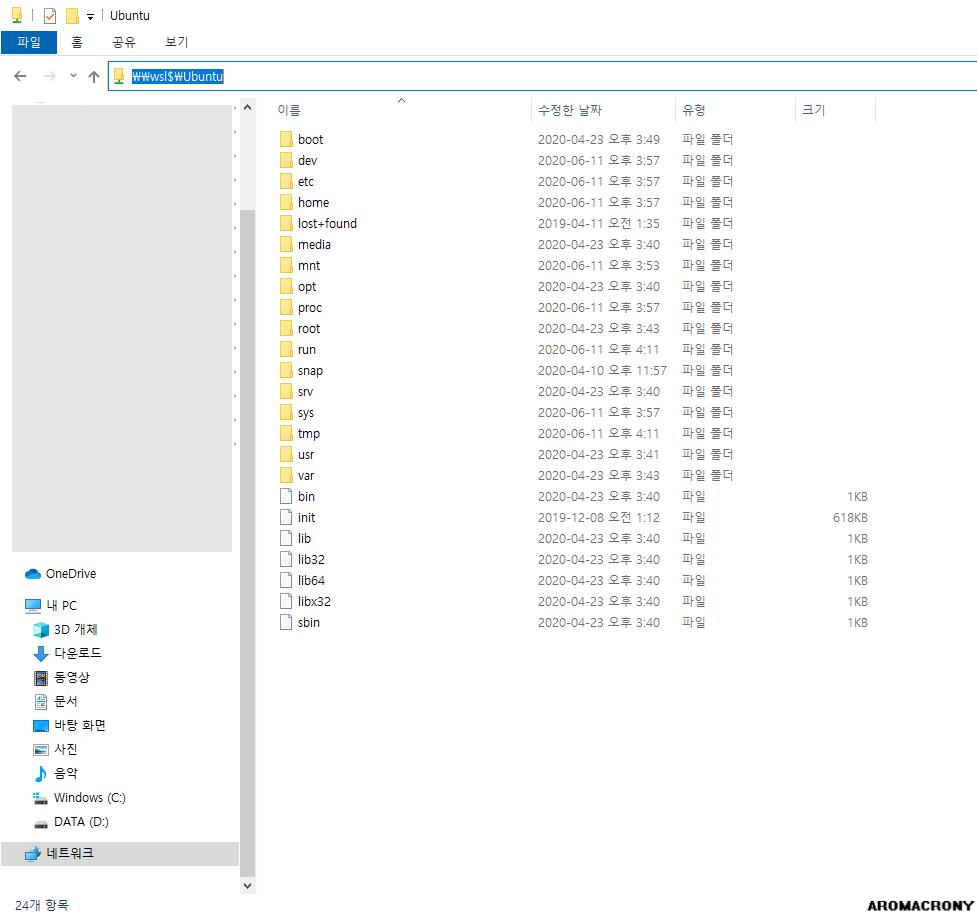
Task: Open the recent locations dropdown arrow
Action: tap(73, 76)
